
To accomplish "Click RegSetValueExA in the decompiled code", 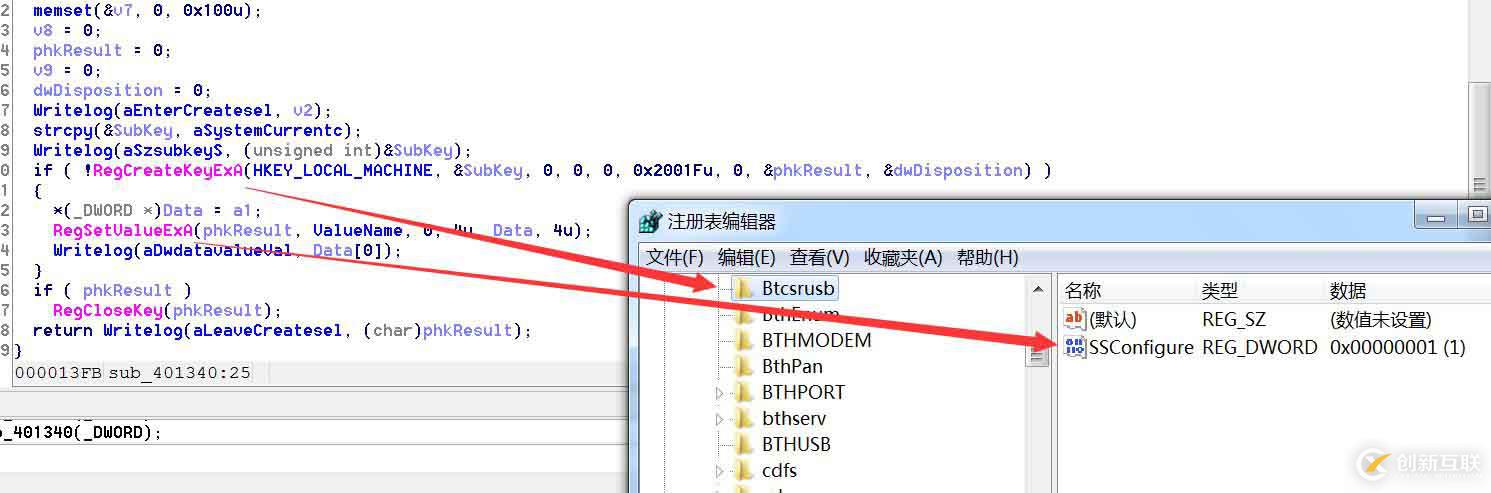I will point(123,230).
